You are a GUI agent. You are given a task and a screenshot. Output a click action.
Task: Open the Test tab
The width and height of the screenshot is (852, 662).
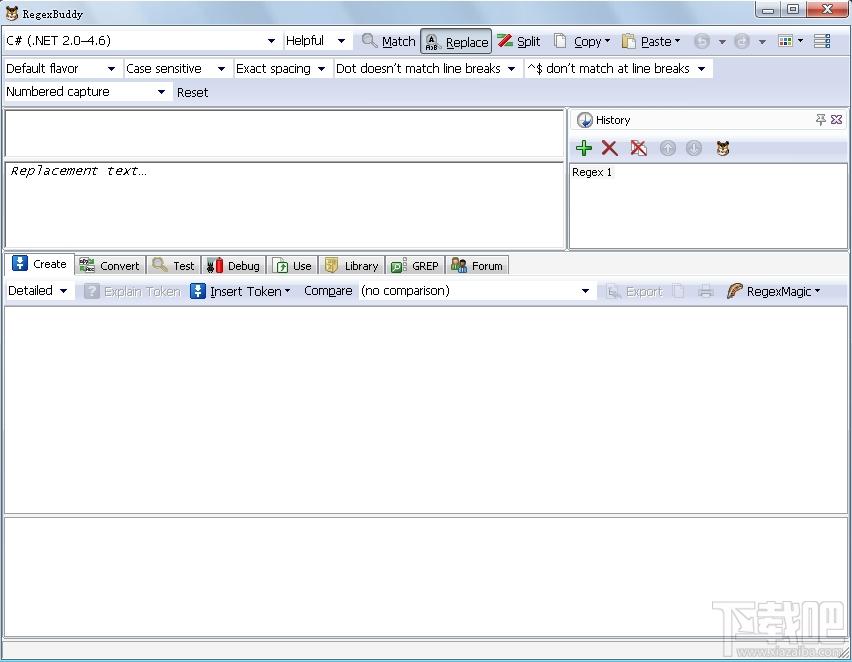pos(174,266)
